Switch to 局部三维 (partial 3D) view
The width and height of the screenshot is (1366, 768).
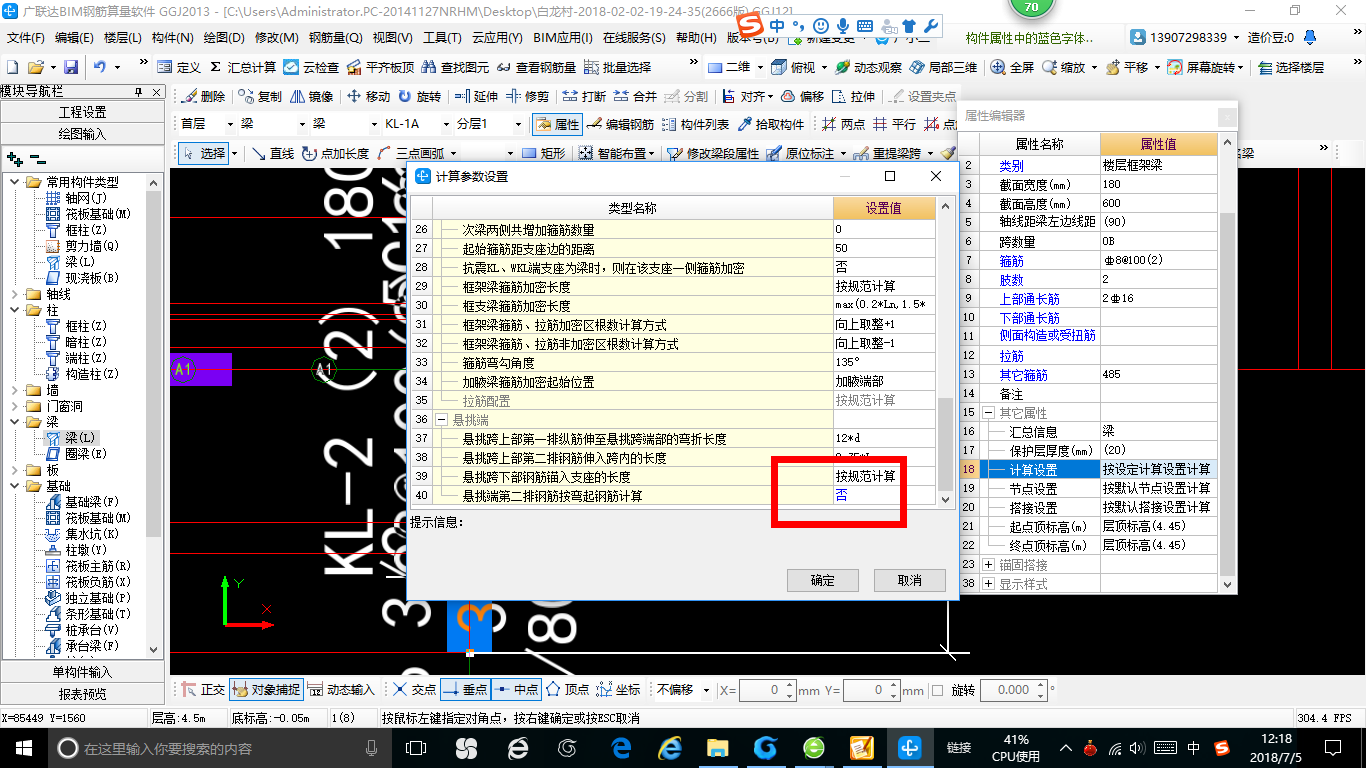(943, 67)
